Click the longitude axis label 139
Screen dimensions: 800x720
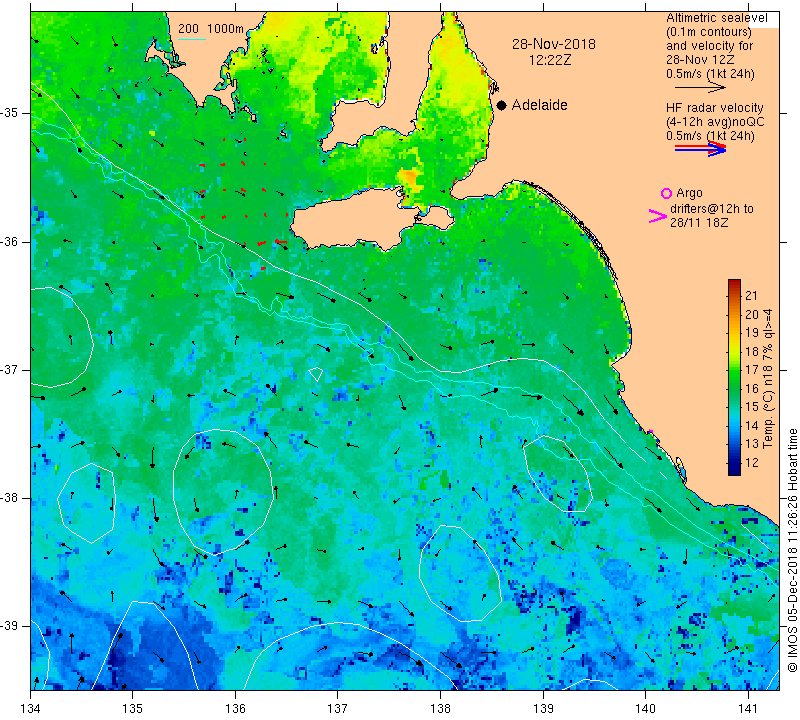(543, 708)
